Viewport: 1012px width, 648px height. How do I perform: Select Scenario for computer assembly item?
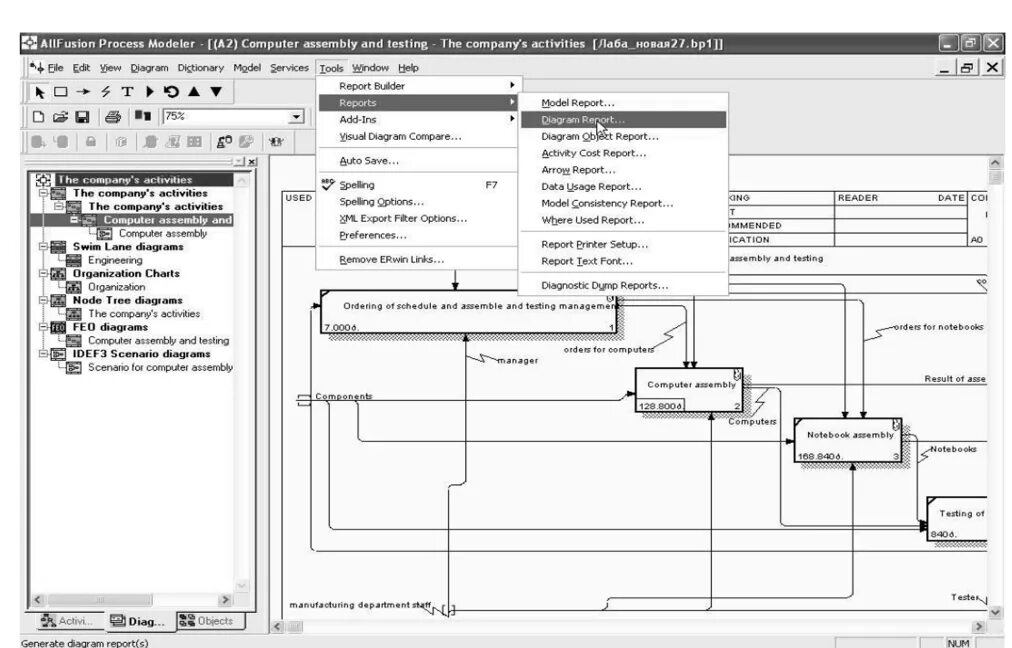click(x=160, y=367)
